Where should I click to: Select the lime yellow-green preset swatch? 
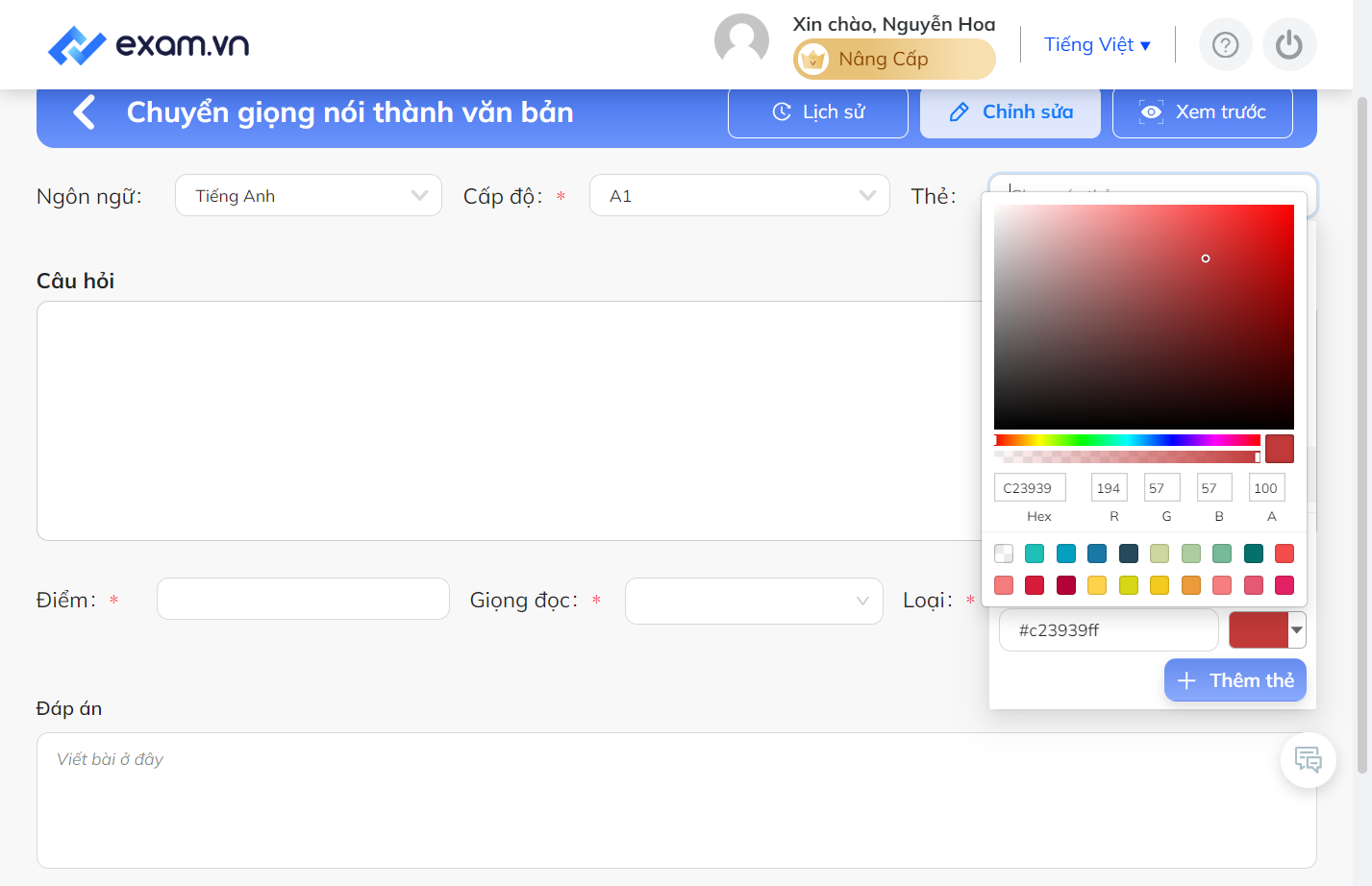pos(1129,585)
